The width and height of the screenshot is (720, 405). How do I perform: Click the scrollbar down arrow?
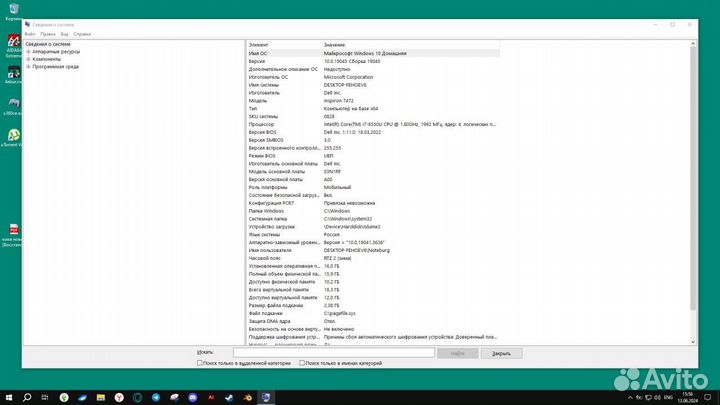[x=693, y=342]
